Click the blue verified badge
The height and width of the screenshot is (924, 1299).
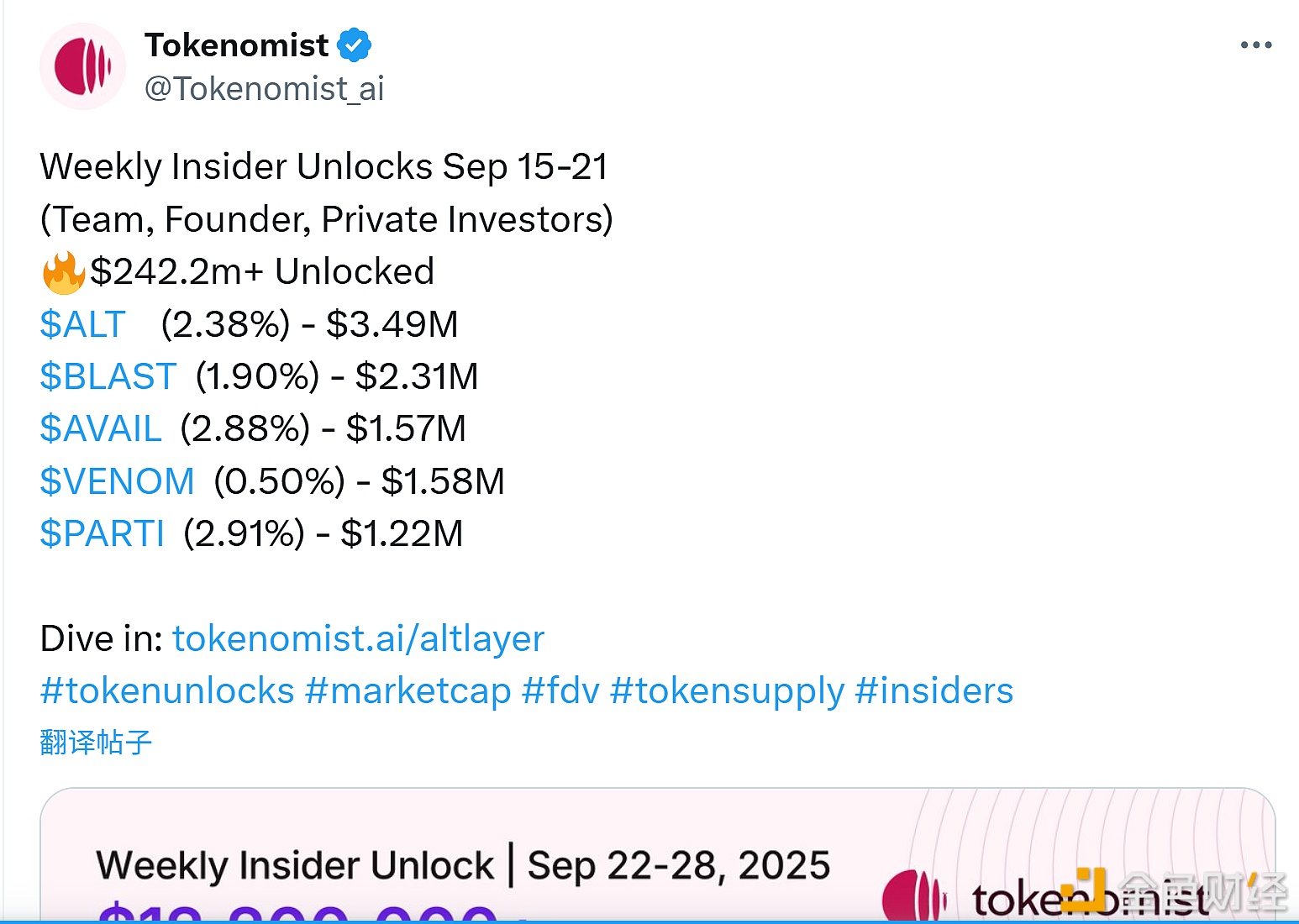(x=355, y=45)
